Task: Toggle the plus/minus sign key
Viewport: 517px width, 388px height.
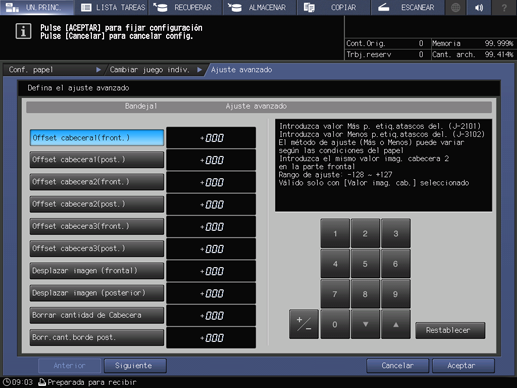Action: 304,324
